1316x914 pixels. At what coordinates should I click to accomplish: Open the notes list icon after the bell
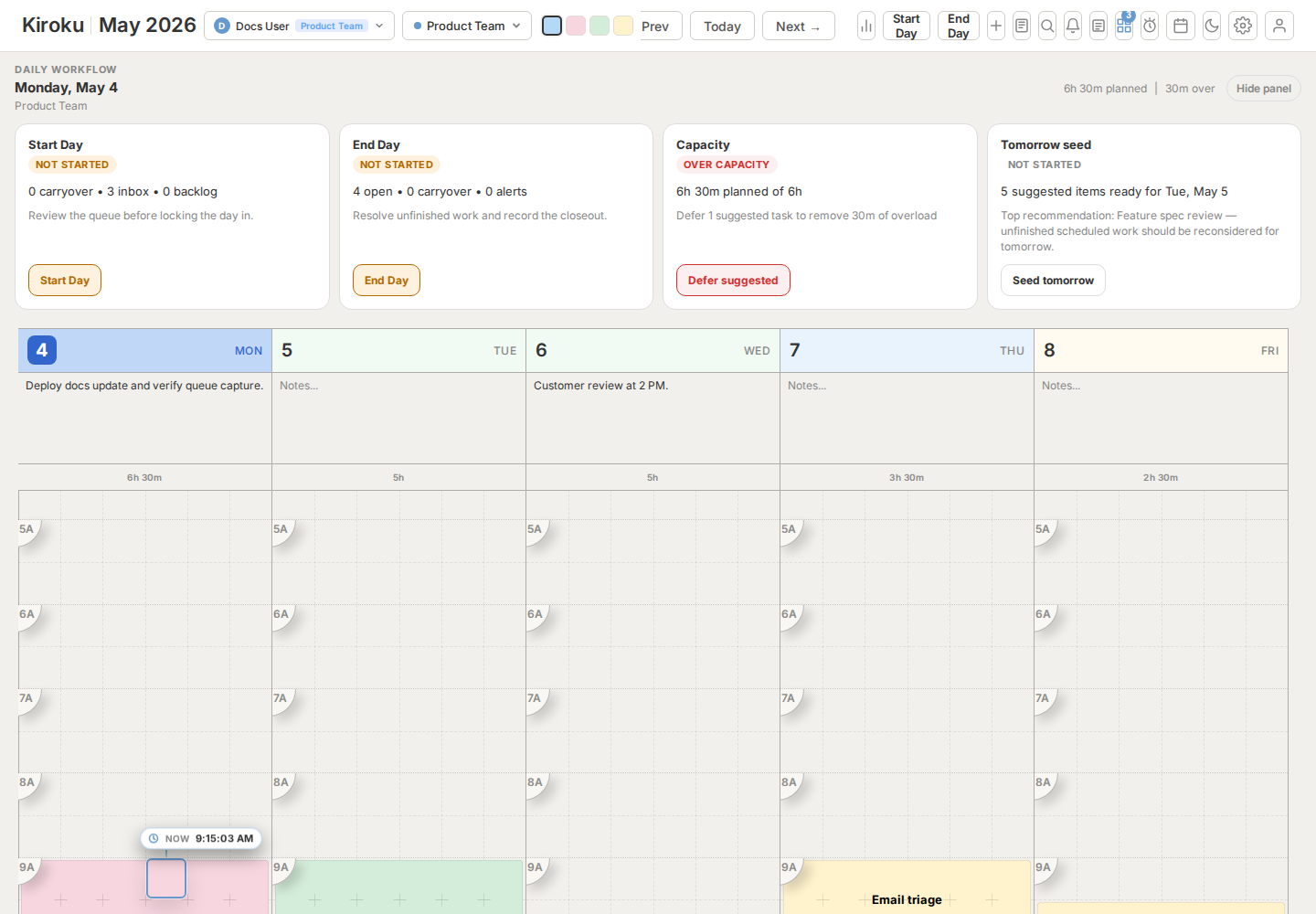1098,26
